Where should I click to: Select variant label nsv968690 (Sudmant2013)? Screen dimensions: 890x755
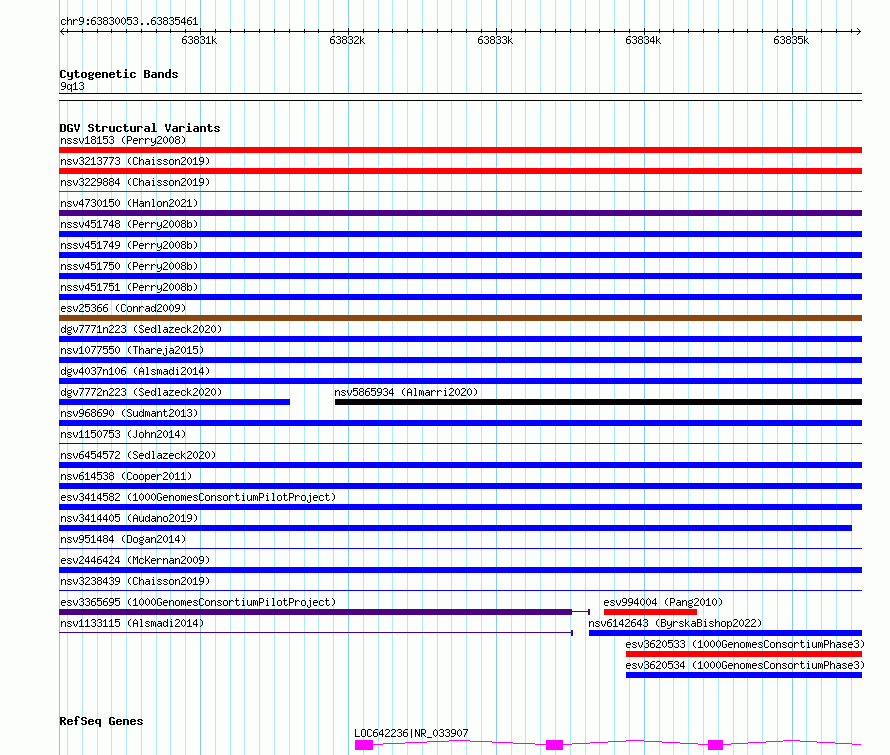click(x=129, y=413)
